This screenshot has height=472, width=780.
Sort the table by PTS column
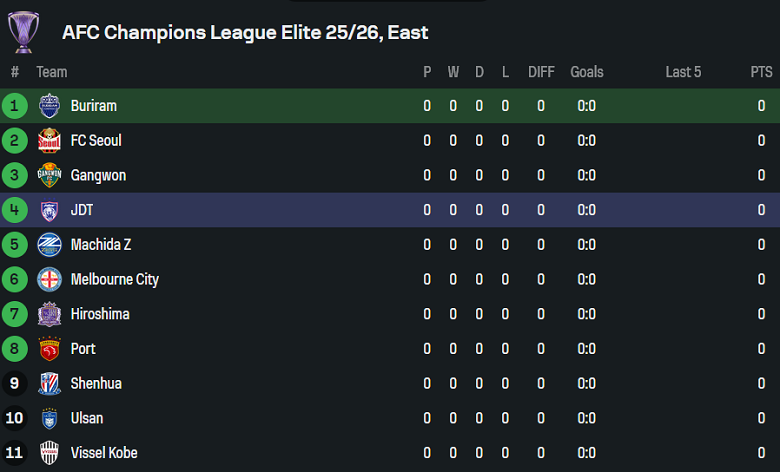[761, 72]
